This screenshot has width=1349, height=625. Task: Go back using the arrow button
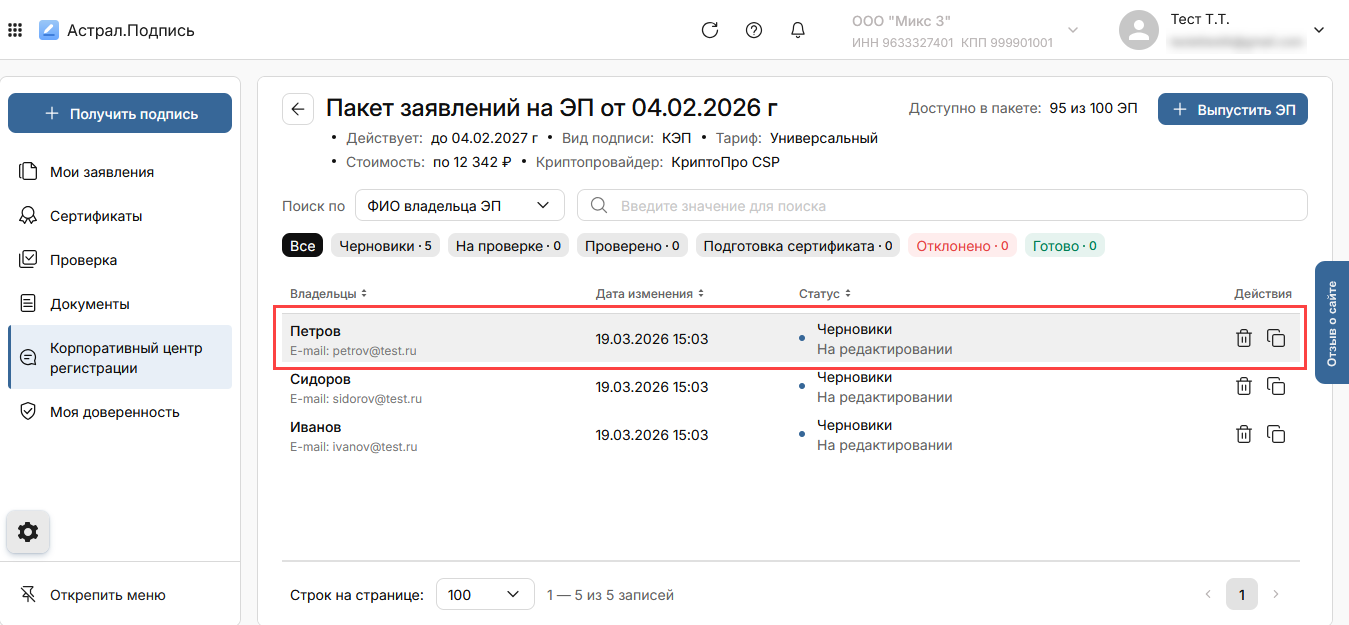pos(298,109)
